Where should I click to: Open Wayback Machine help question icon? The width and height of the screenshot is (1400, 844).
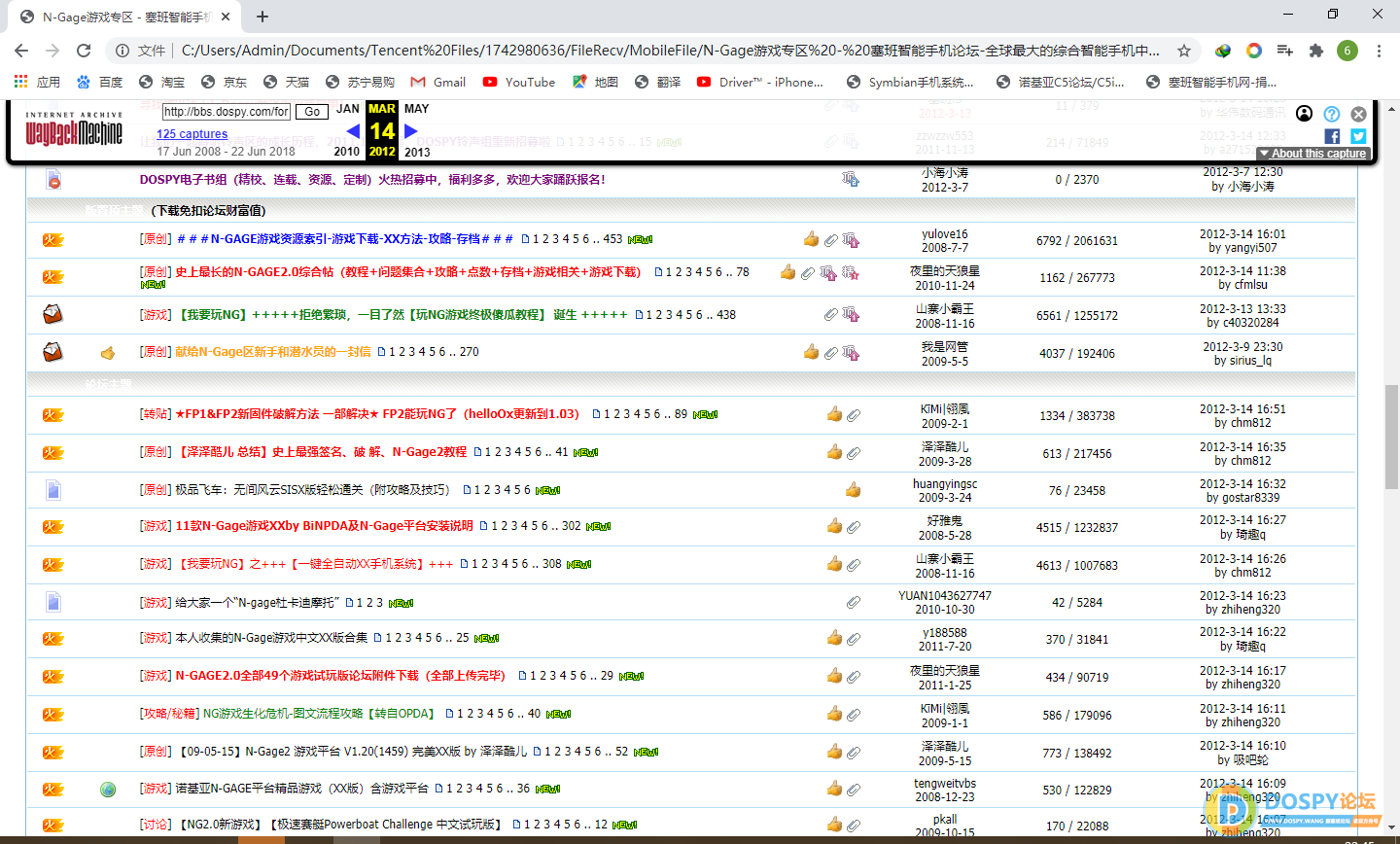point(1332,114)
